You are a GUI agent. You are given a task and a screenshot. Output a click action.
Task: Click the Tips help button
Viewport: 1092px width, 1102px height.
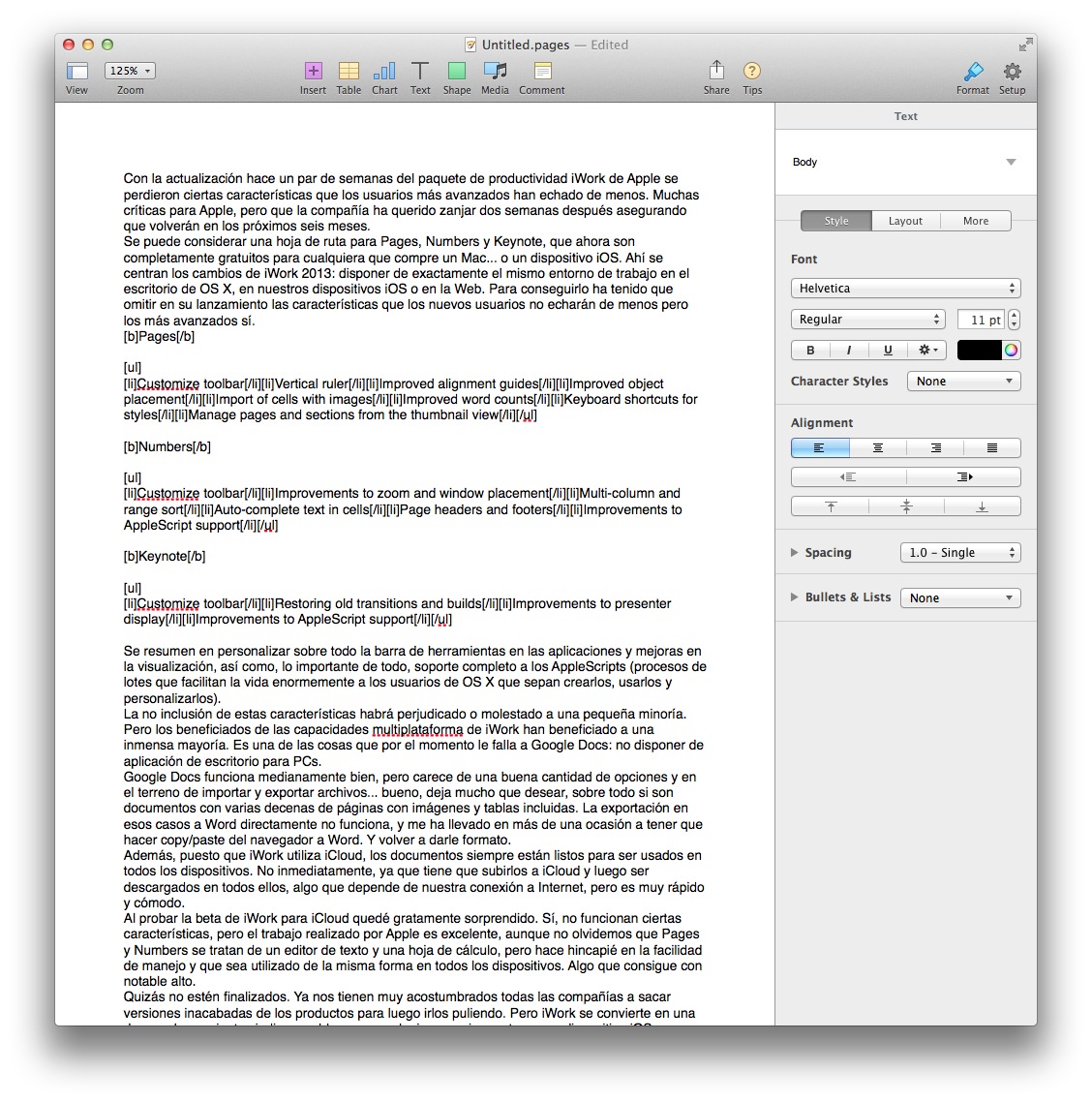pyautogui.click(x=752, y=72)
